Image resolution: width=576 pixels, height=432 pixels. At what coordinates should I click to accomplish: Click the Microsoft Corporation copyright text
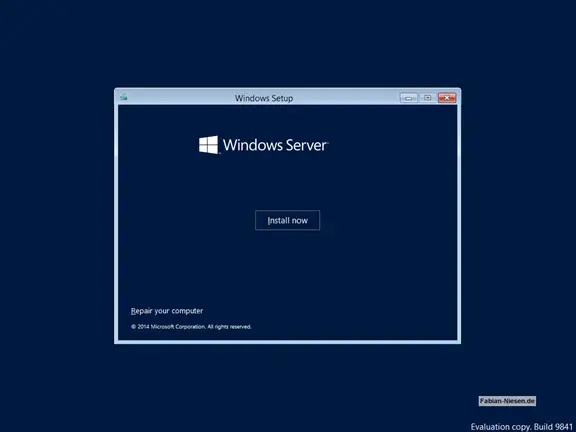[x=191, y=327]
